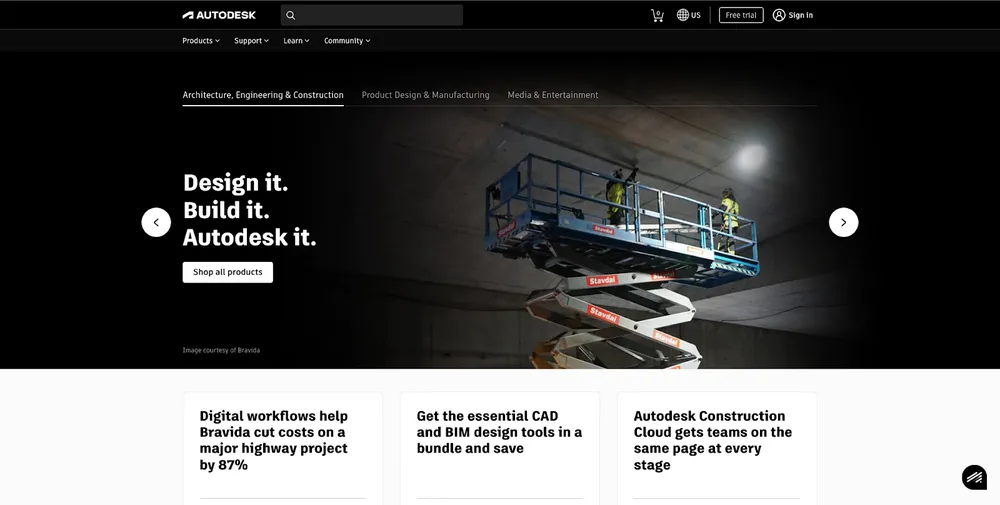Image resolution: width=1000 pixels, height=505 pixels.
Task: Click the globe region icon
Action: point(683,15)
